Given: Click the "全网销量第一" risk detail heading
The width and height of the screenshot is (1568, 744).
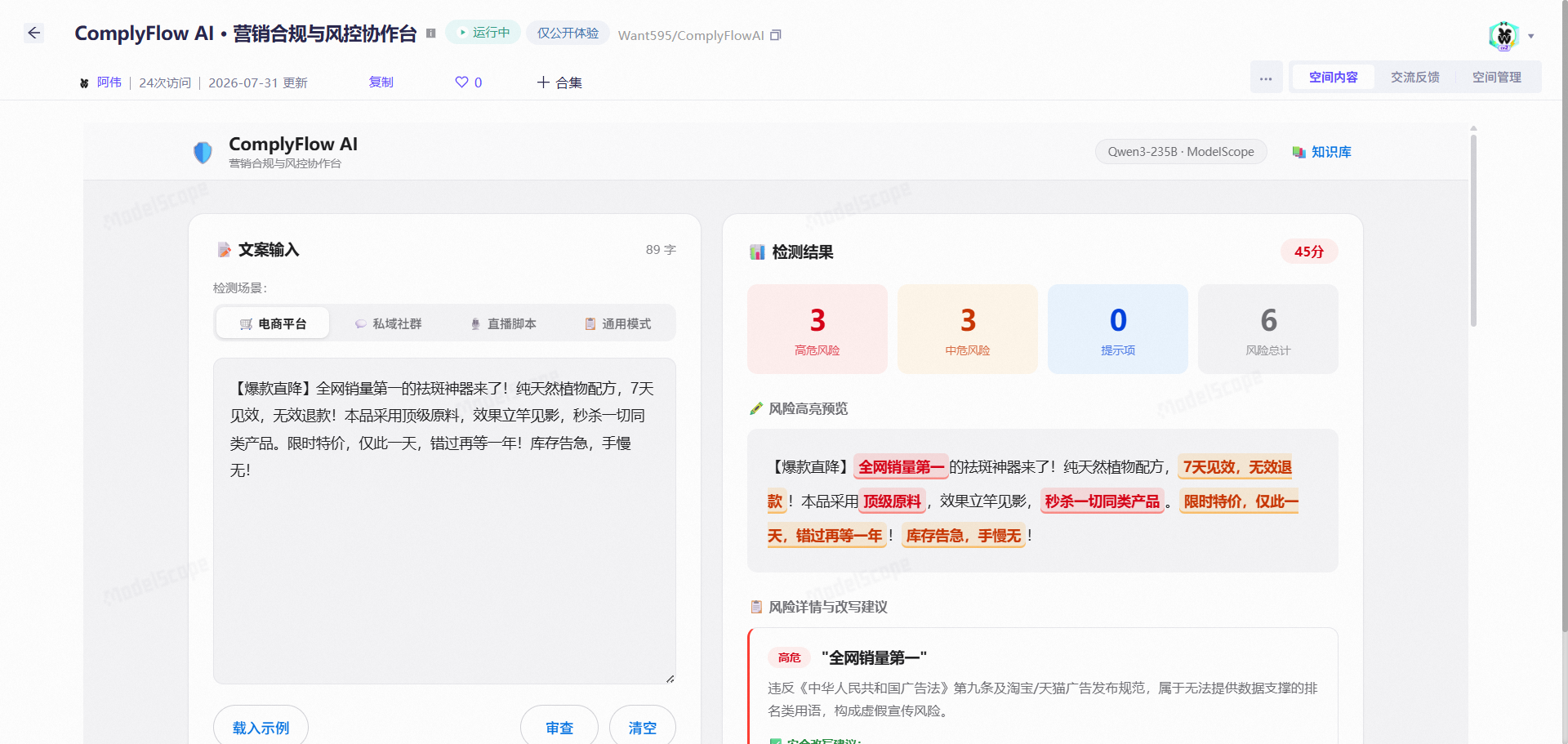Looking at the screenshot, I should click(x=874, y=657).
